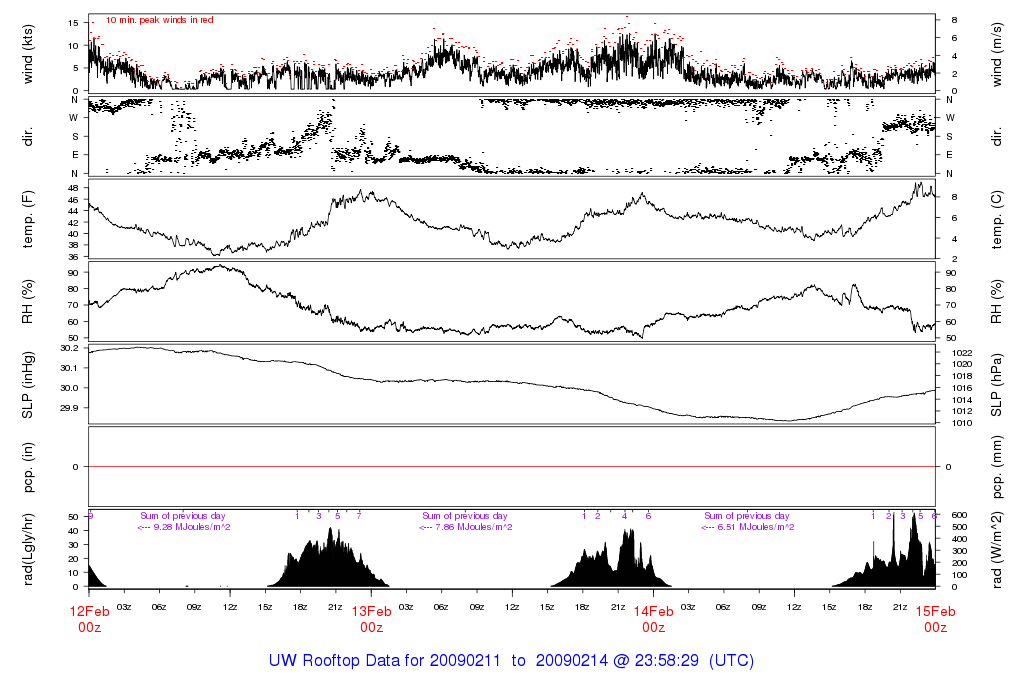Select the right-side 'RH (%)' axis label

pyautogui.click(x=997, y=302)
